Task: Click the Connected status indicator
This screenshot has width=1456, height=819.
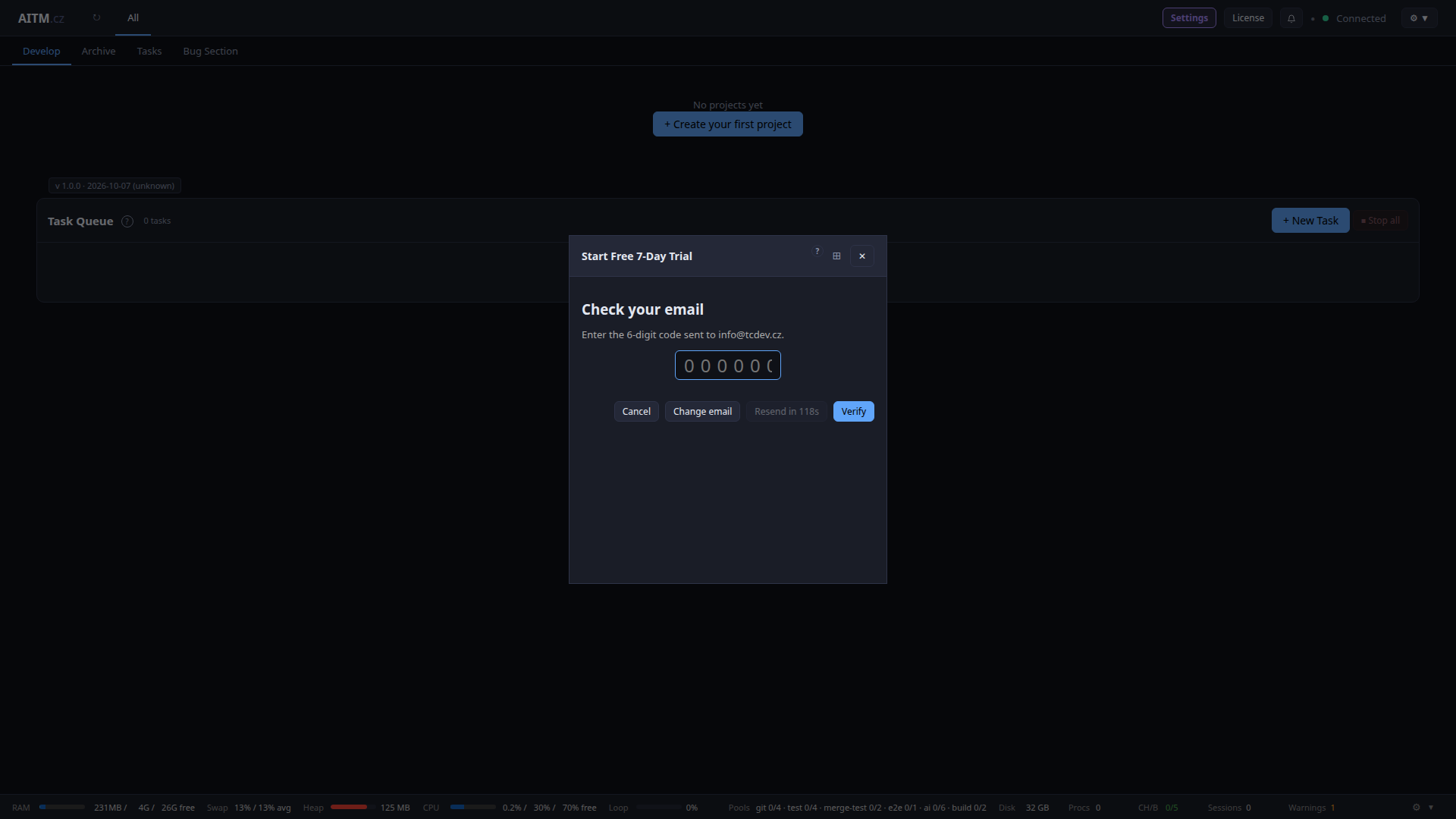Action: coord(1354,18)
